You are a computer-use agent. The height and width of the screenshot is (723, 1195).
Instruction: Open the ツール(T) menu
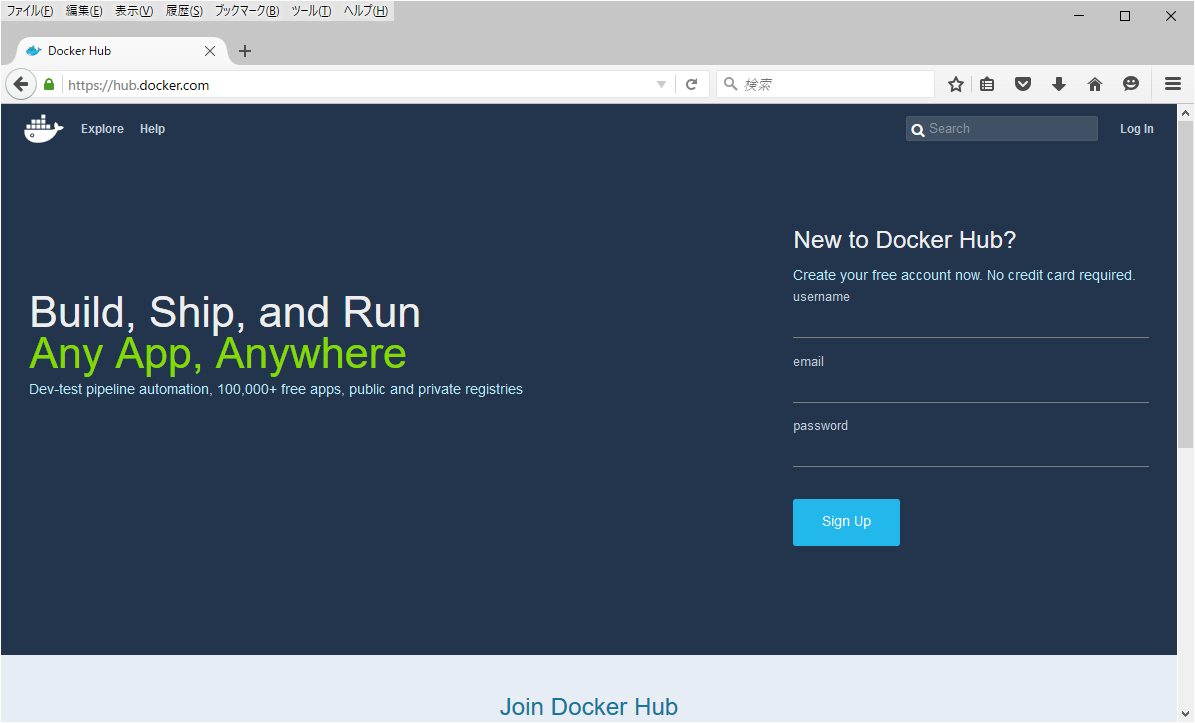pos(311,11)
